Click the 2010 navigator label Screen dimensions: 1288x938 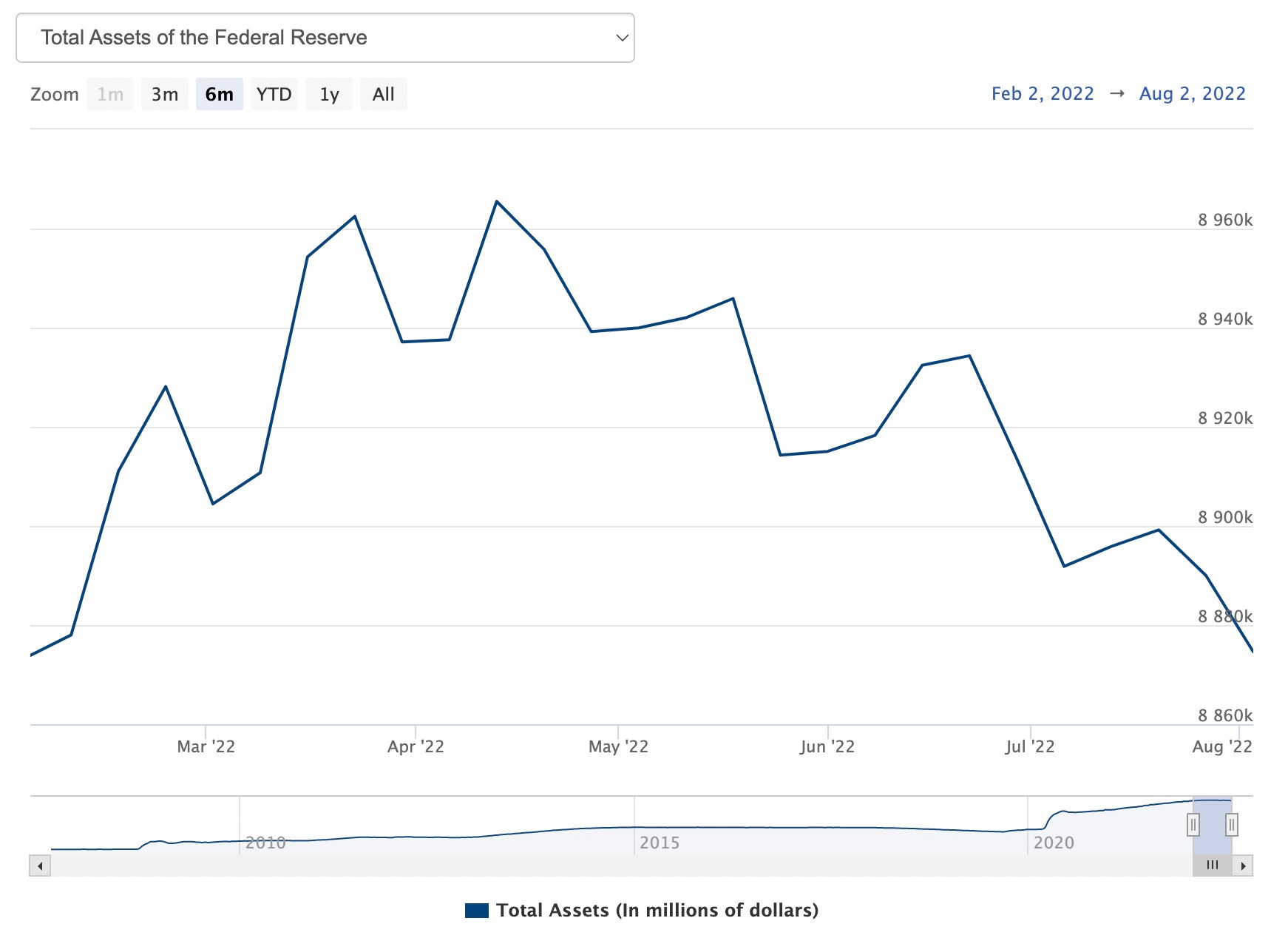coord(265,843)
